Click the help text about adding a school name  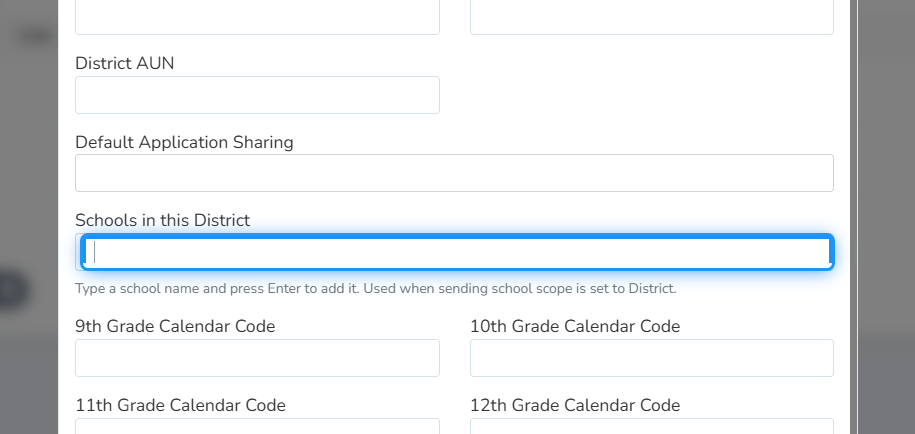pos(376,289)
